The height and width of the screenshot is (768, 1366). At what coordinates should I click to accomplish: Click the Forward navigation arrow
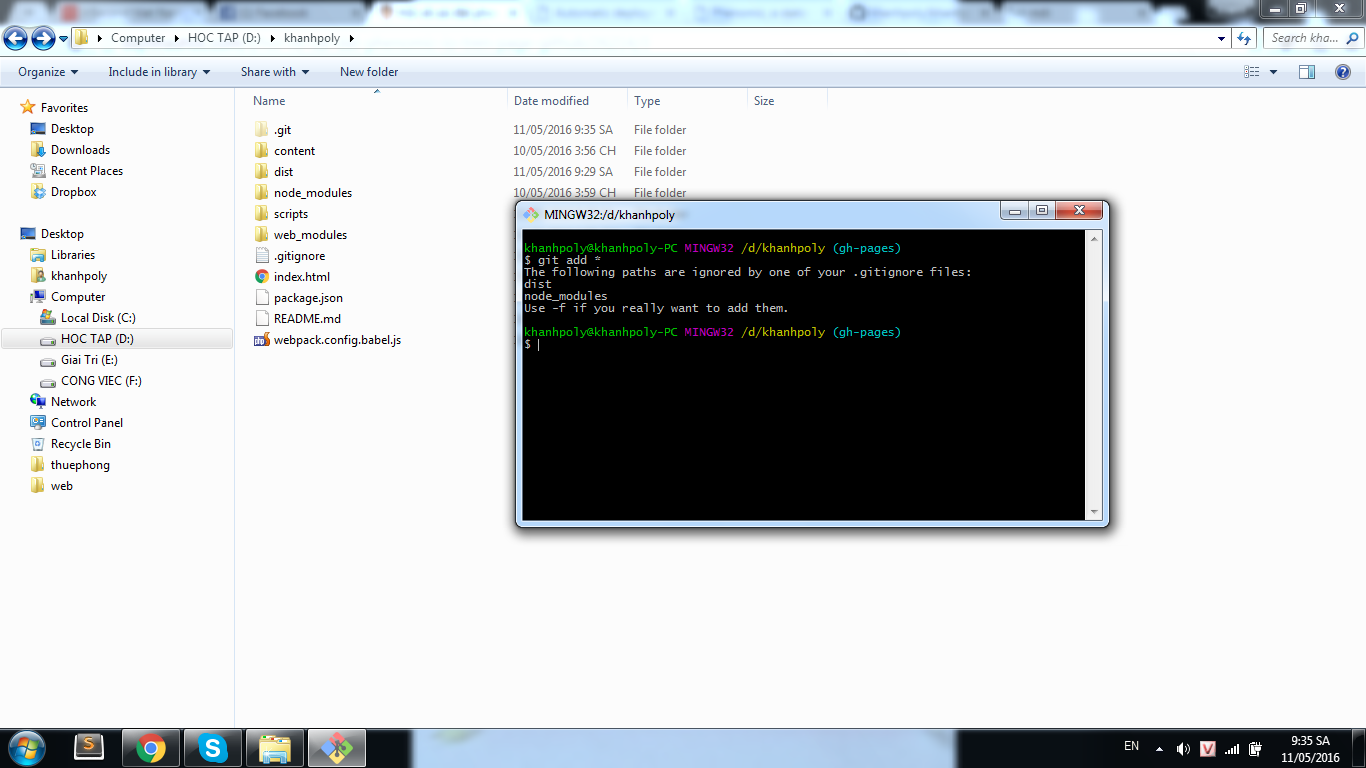click(43, 38)
